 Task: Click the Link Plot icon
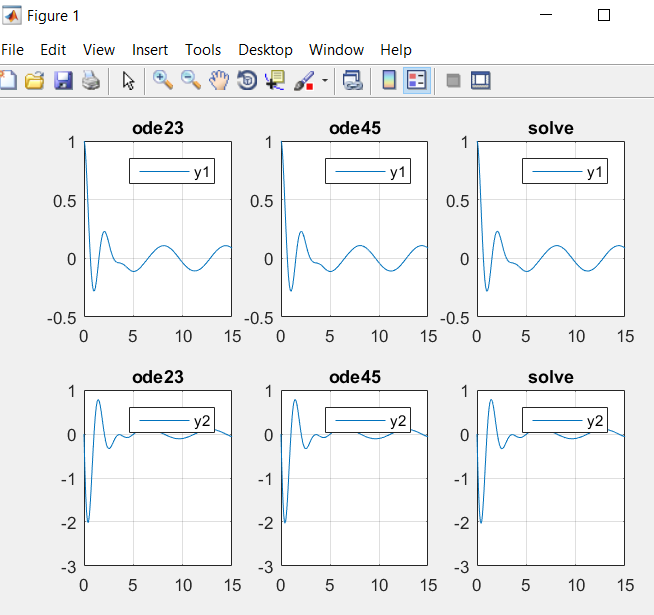[352, 80]
